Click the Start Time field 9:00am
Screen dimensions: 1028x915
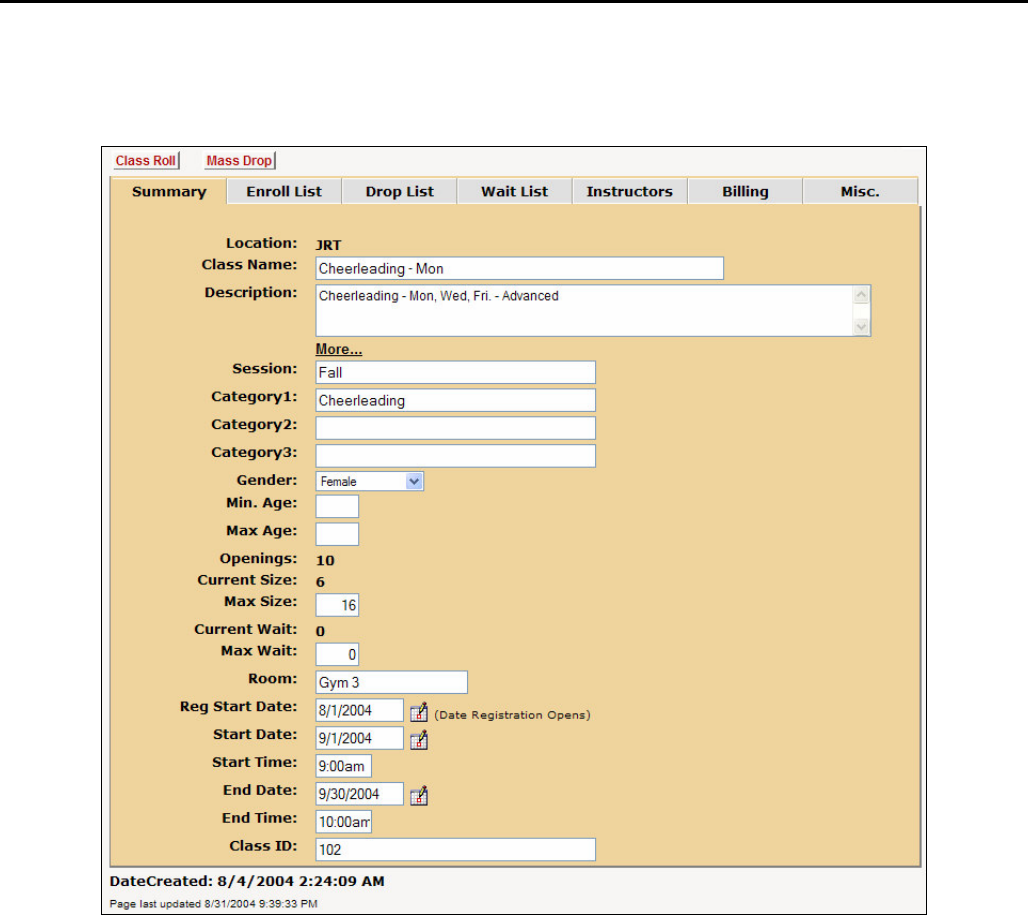344,766
